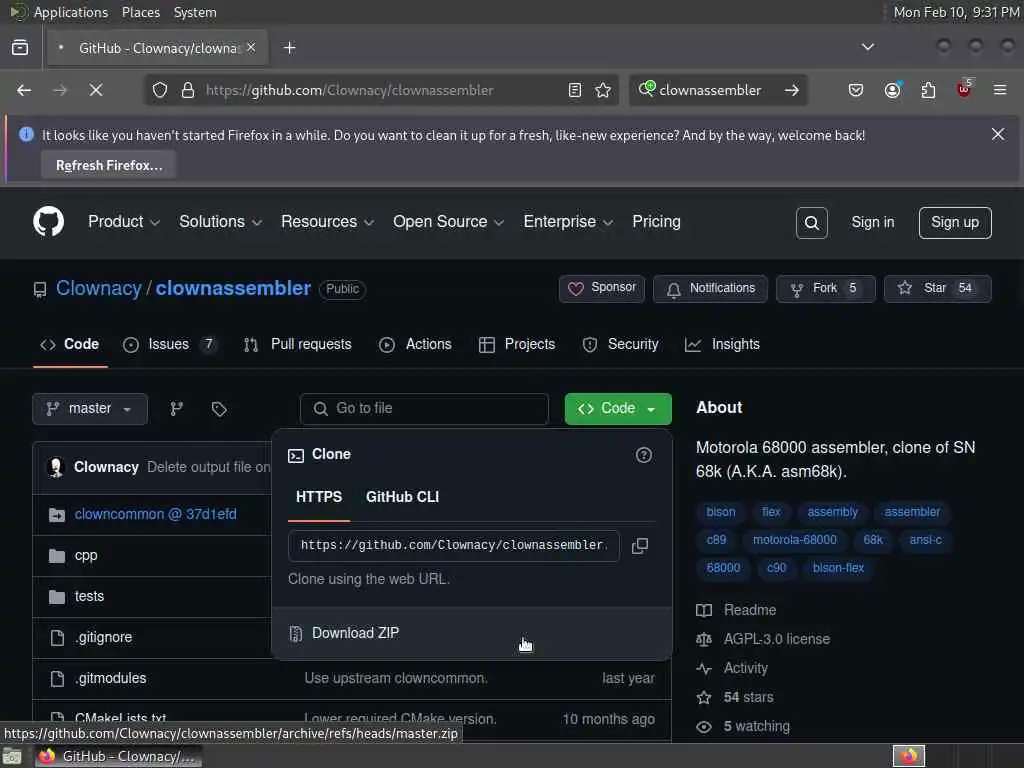
Task: Fork the clownassembler repository
Action: point(825,288)
